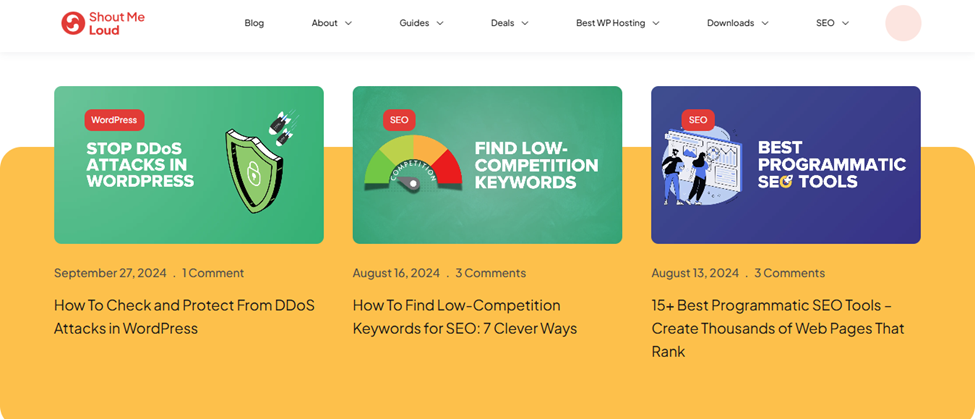Image resolution: width=975 pixels, height=419 pixels.
Task: Expand the Best WP Hosting chevron
Action: pyautogui.click(x=655, y=24)
